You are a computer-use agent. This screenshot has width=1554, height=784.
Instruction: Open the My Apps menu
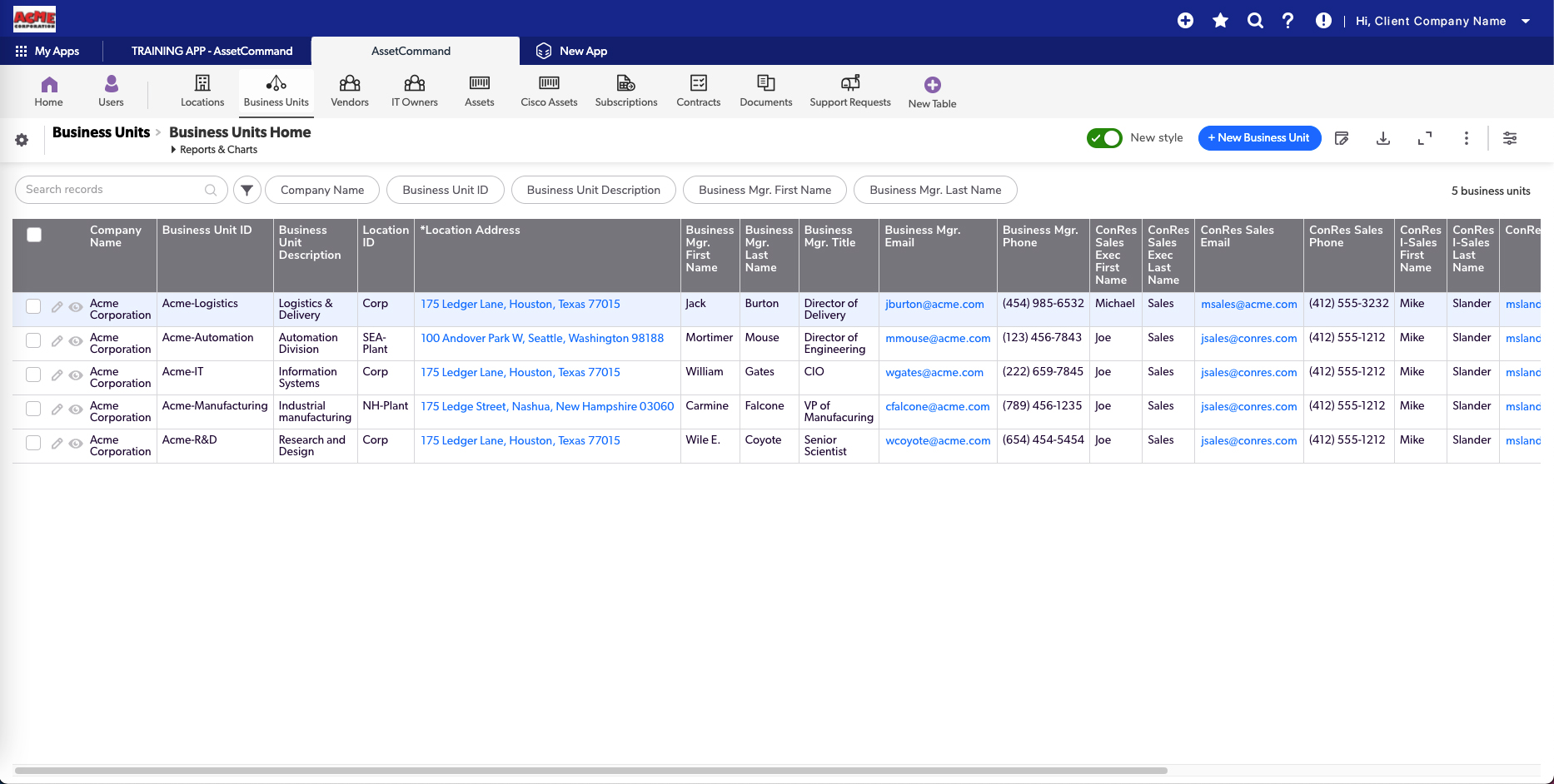click(47, 51)
